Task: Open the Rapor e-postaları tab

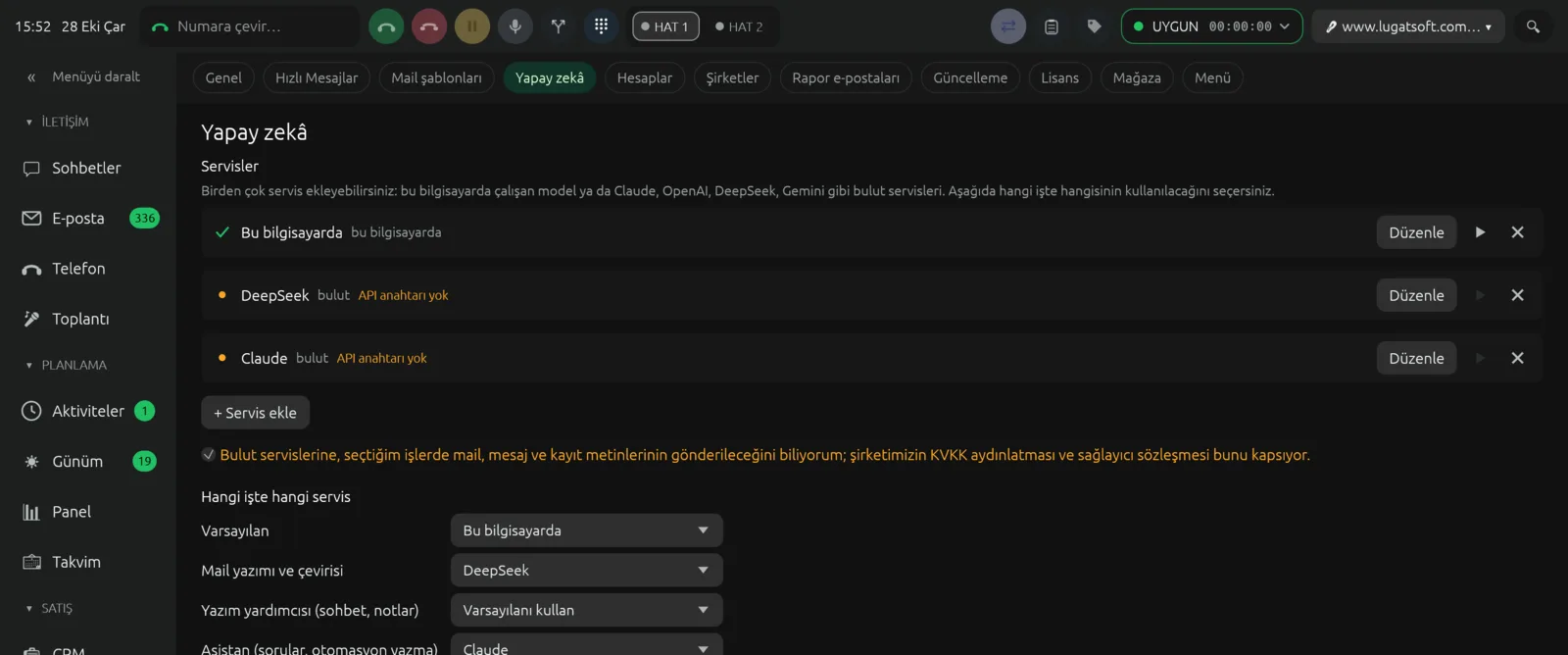Action: (846, 77)
